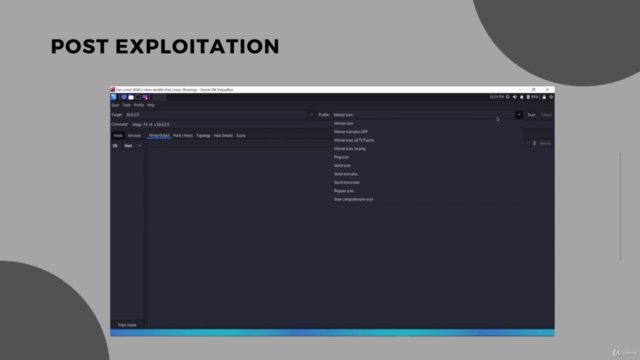Switch to the Hosts button
Image resolution: width=640 pixels, height=360 pixels.
pos(118,136)
